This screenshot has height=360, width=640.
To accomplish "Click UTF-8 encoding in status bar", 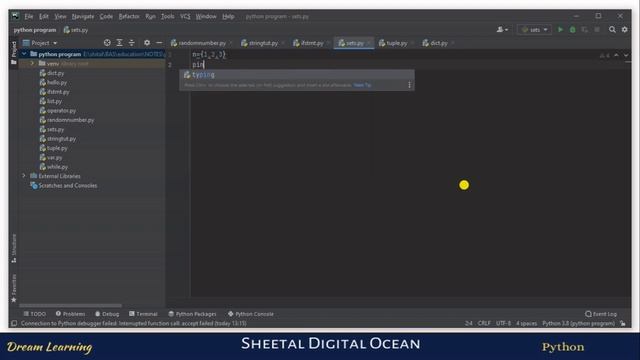I will pyautogui.click(x=503, y=323).
